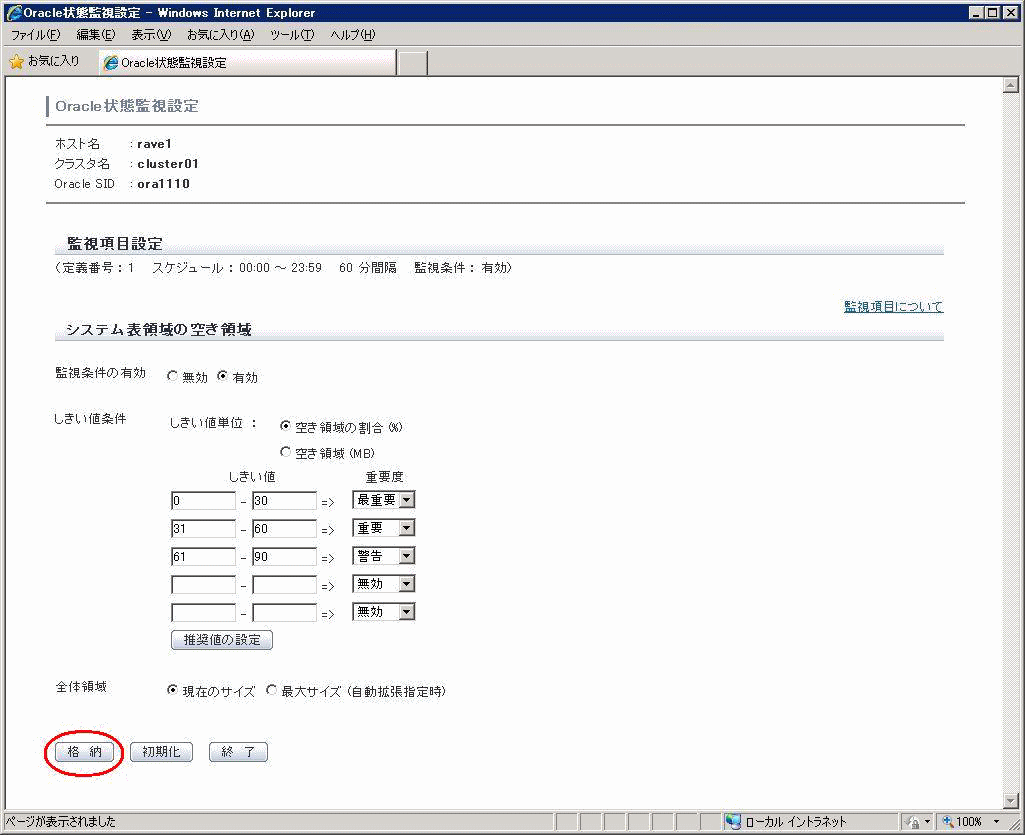Screen dimensions: 1025x835
Task: Select 無効 for 監視条件の有効
Action: (x=173, y=376)
